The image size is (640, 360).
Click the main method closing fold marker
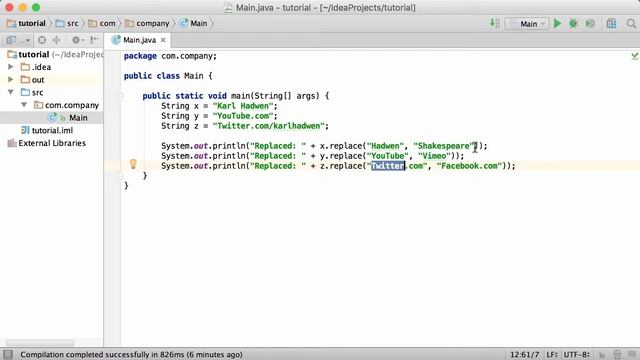pos(120,176)
